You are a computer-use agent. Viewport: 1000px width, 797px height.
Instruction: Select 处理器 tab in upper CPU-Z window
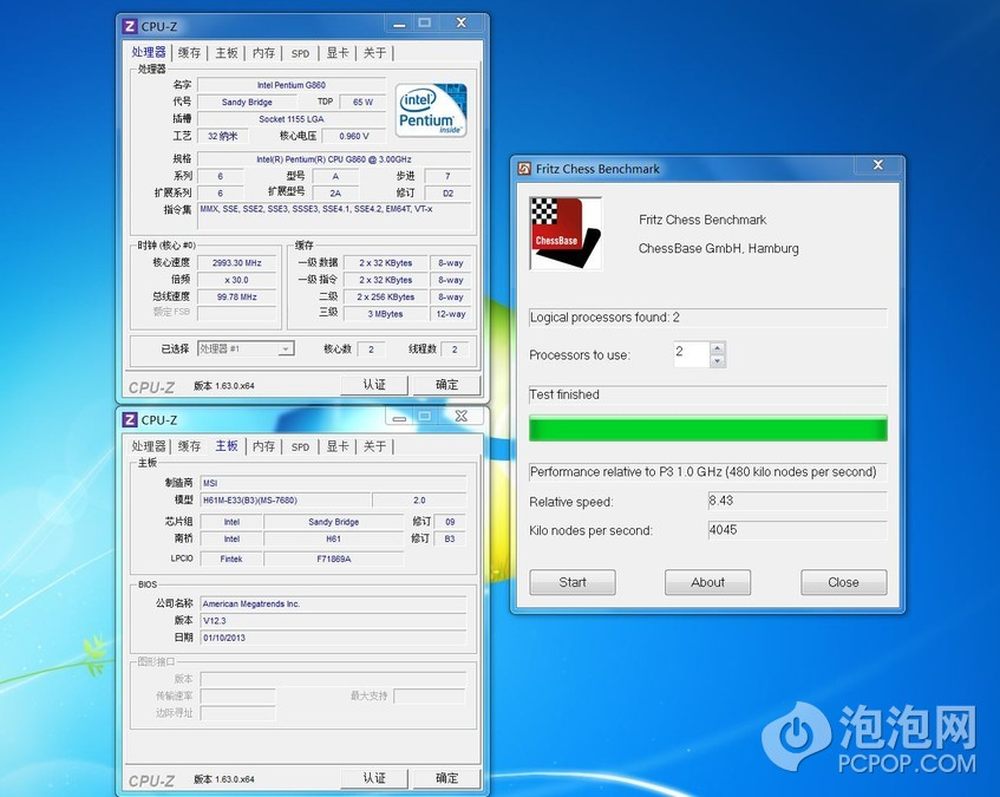pyautogui.click(x=149, y=52)
